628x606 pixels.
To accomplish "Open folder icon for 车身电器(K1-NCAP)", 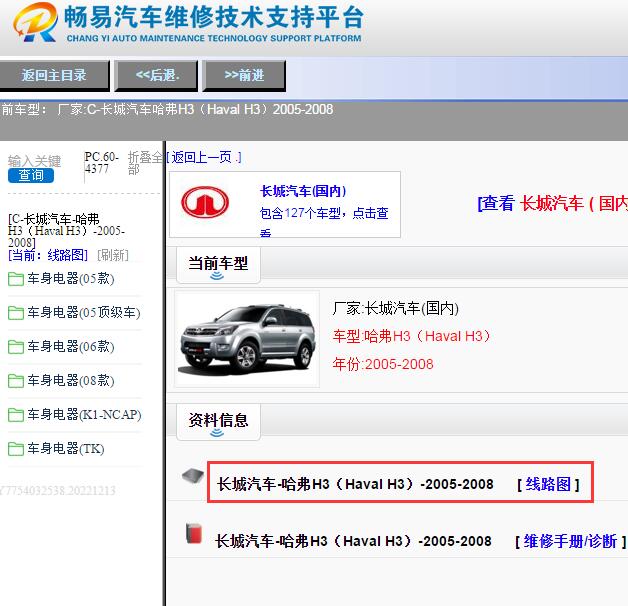I will 16,415.
